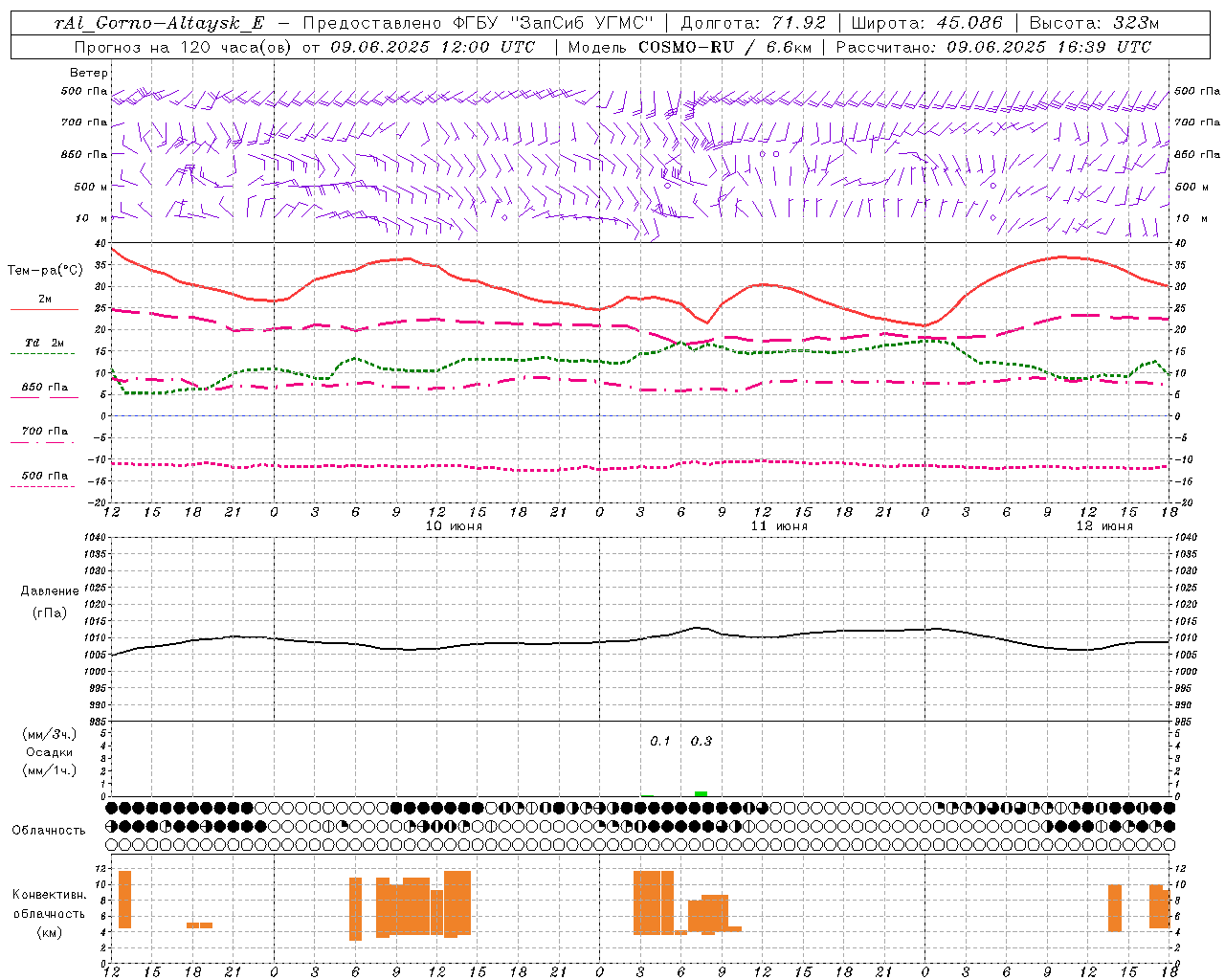This screenshot has width=1225, height=980.
Task: Click 40 on the right temperature axis
Action: pyautogui.click(x=1181, y=244)
